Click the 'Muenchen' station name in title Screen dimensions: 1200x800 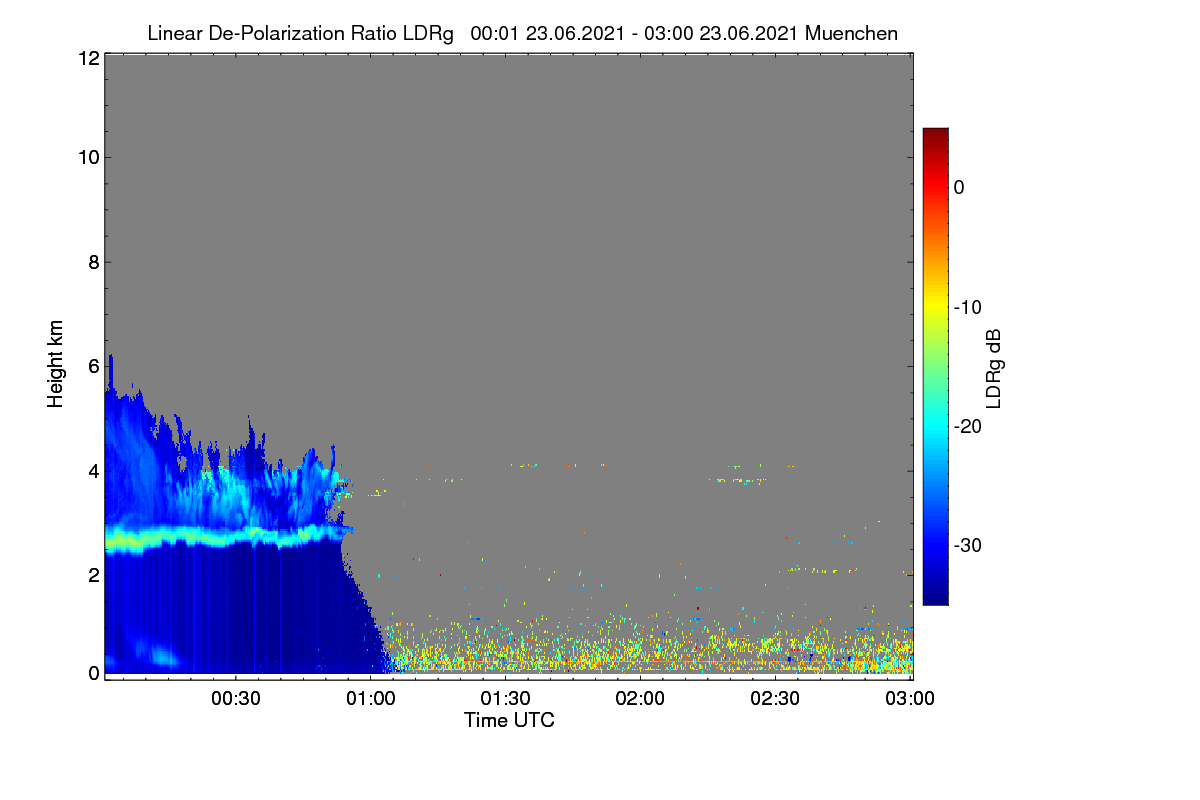[851, 33]
